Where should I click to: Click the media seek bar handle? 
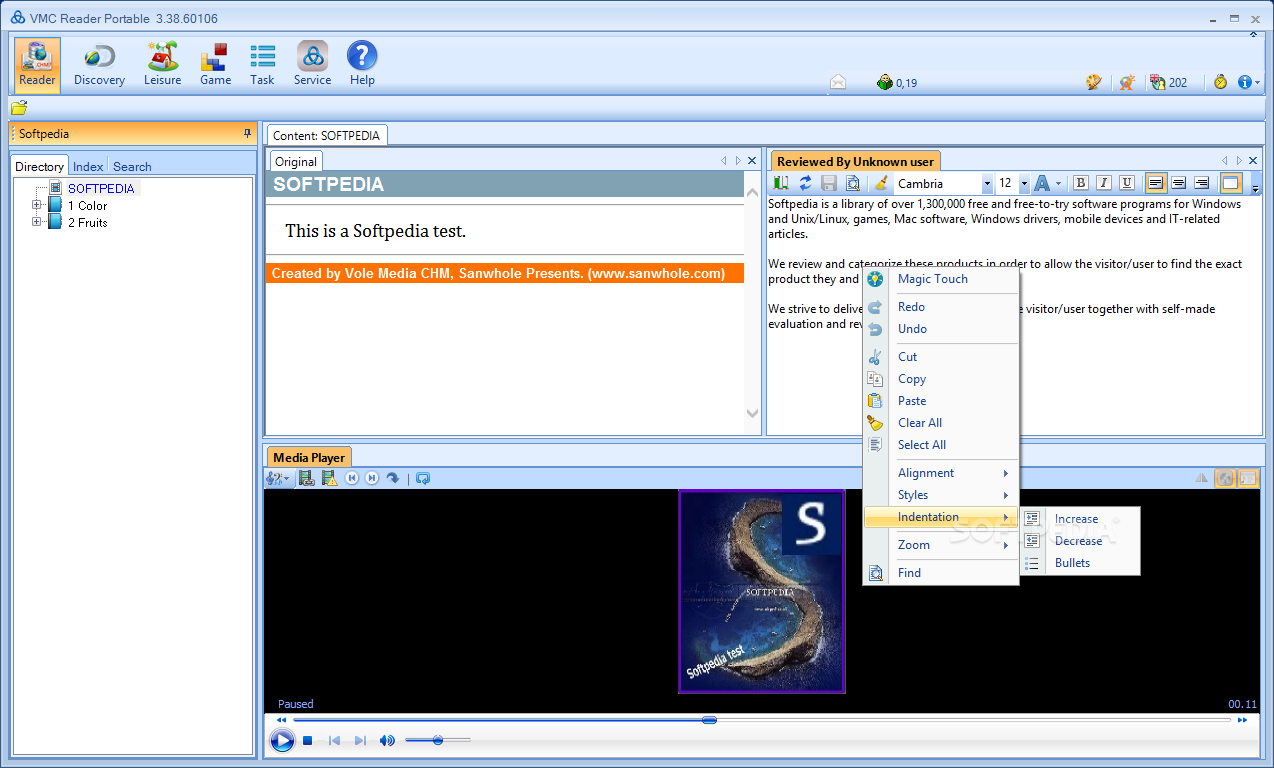[709, 720]
